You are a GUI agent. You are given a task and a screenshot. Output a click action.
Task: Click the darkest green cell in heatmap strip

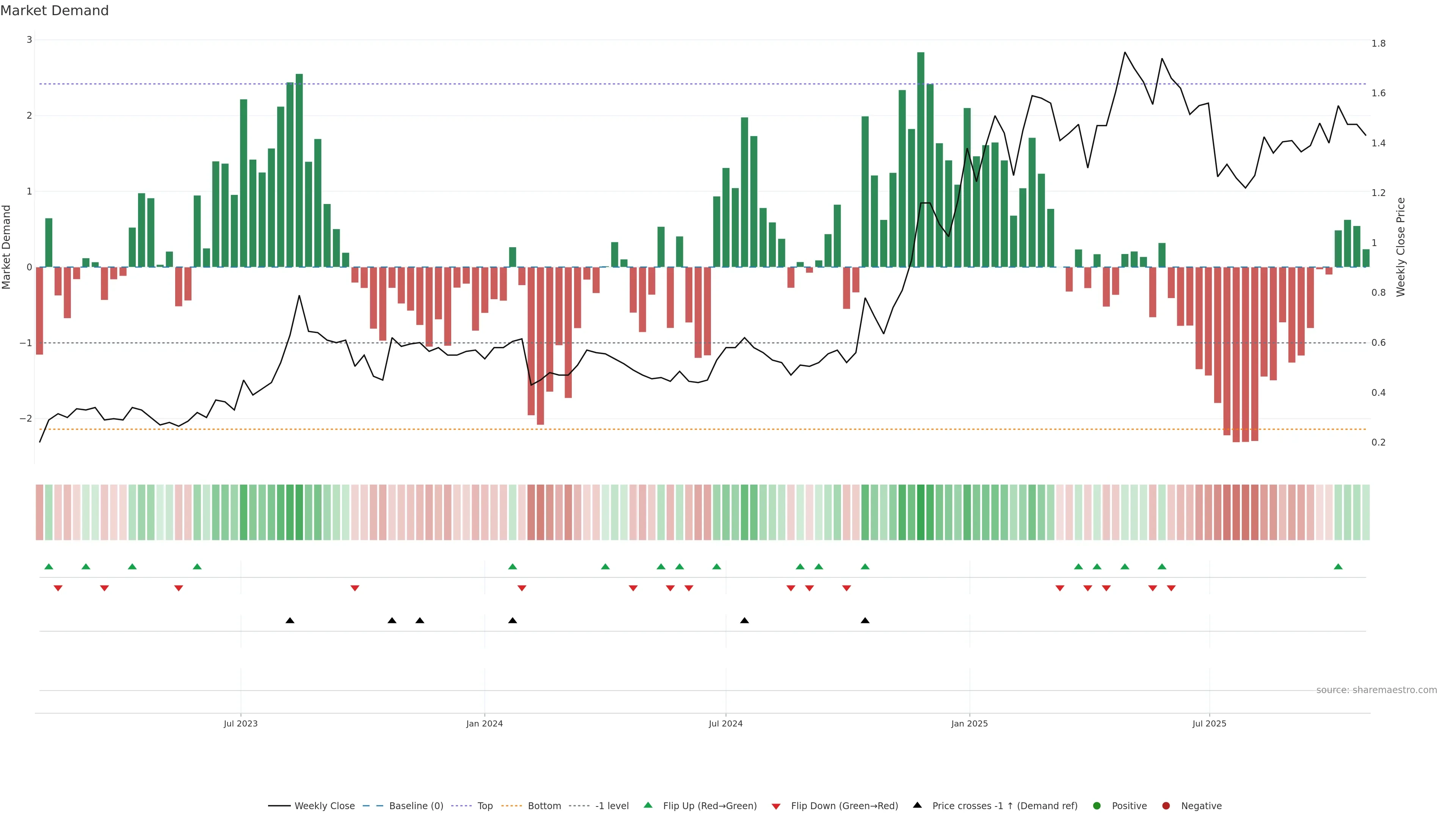(921, 512)
